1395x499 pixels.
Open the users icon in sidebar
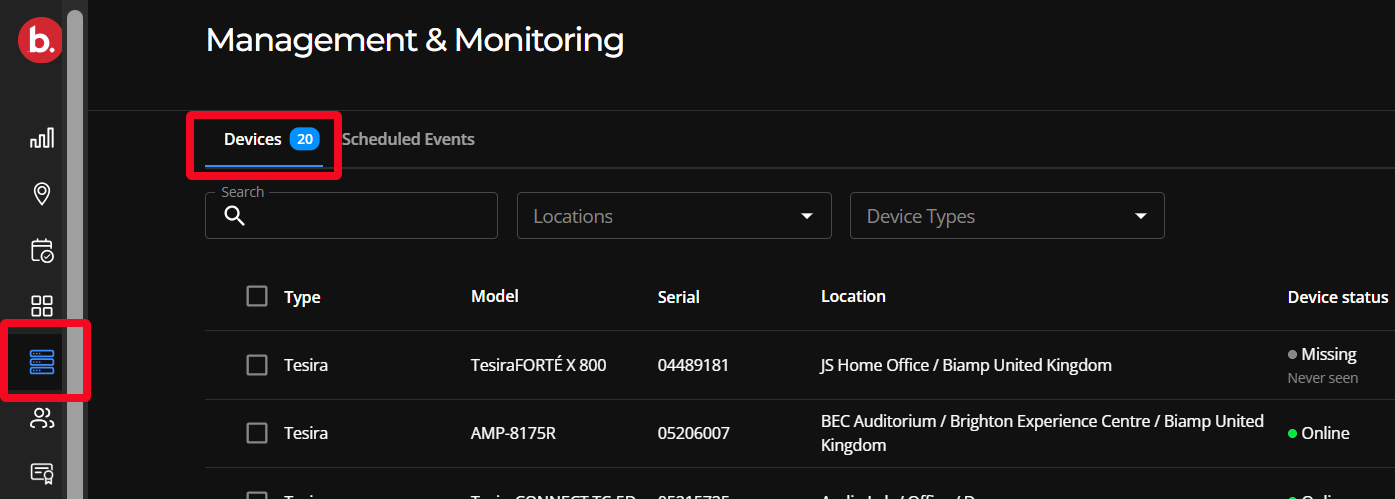(x=42, y=418)
